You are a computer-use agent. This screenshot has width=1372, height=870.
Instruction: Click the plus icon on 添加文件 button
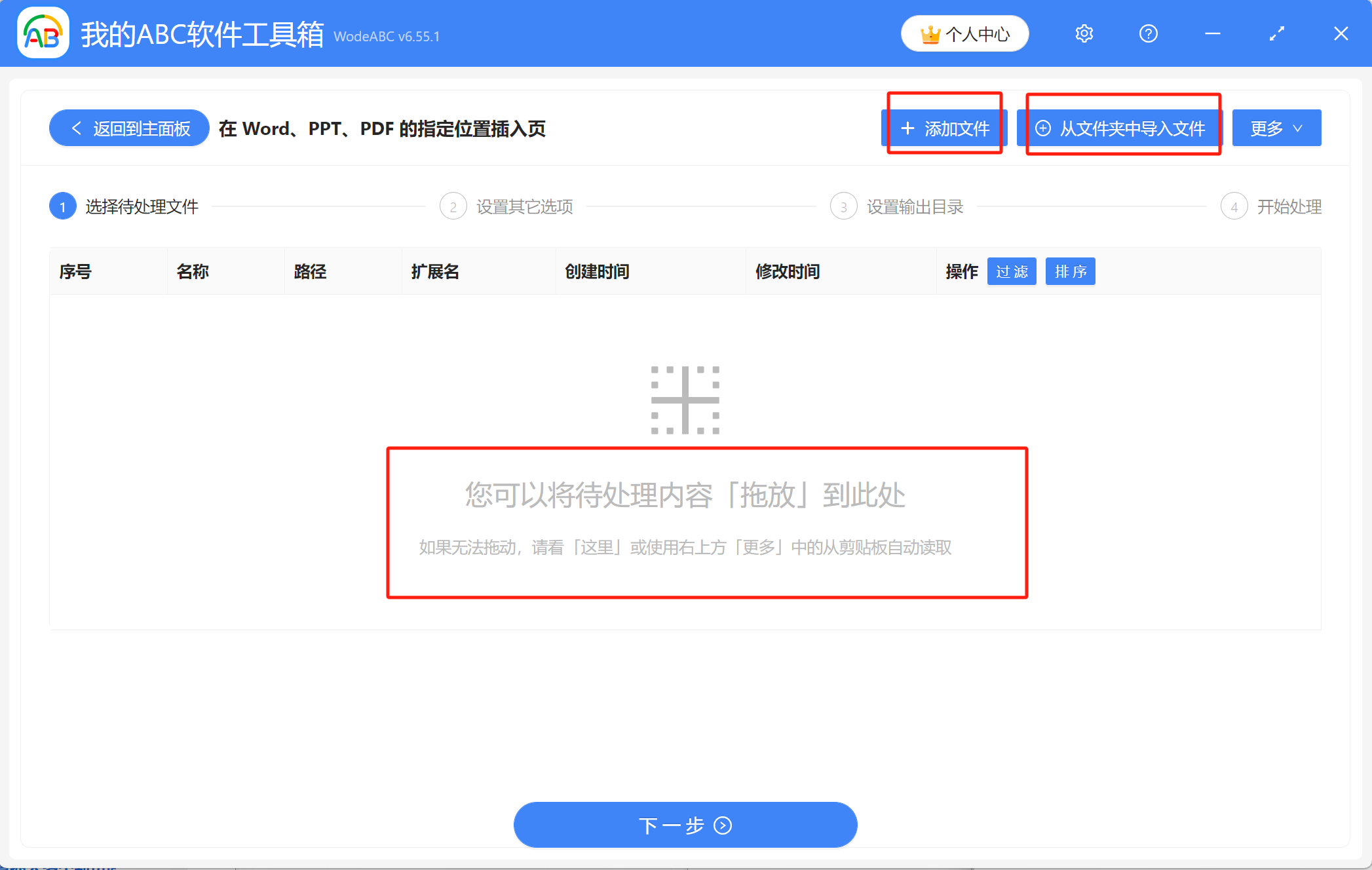908,128
